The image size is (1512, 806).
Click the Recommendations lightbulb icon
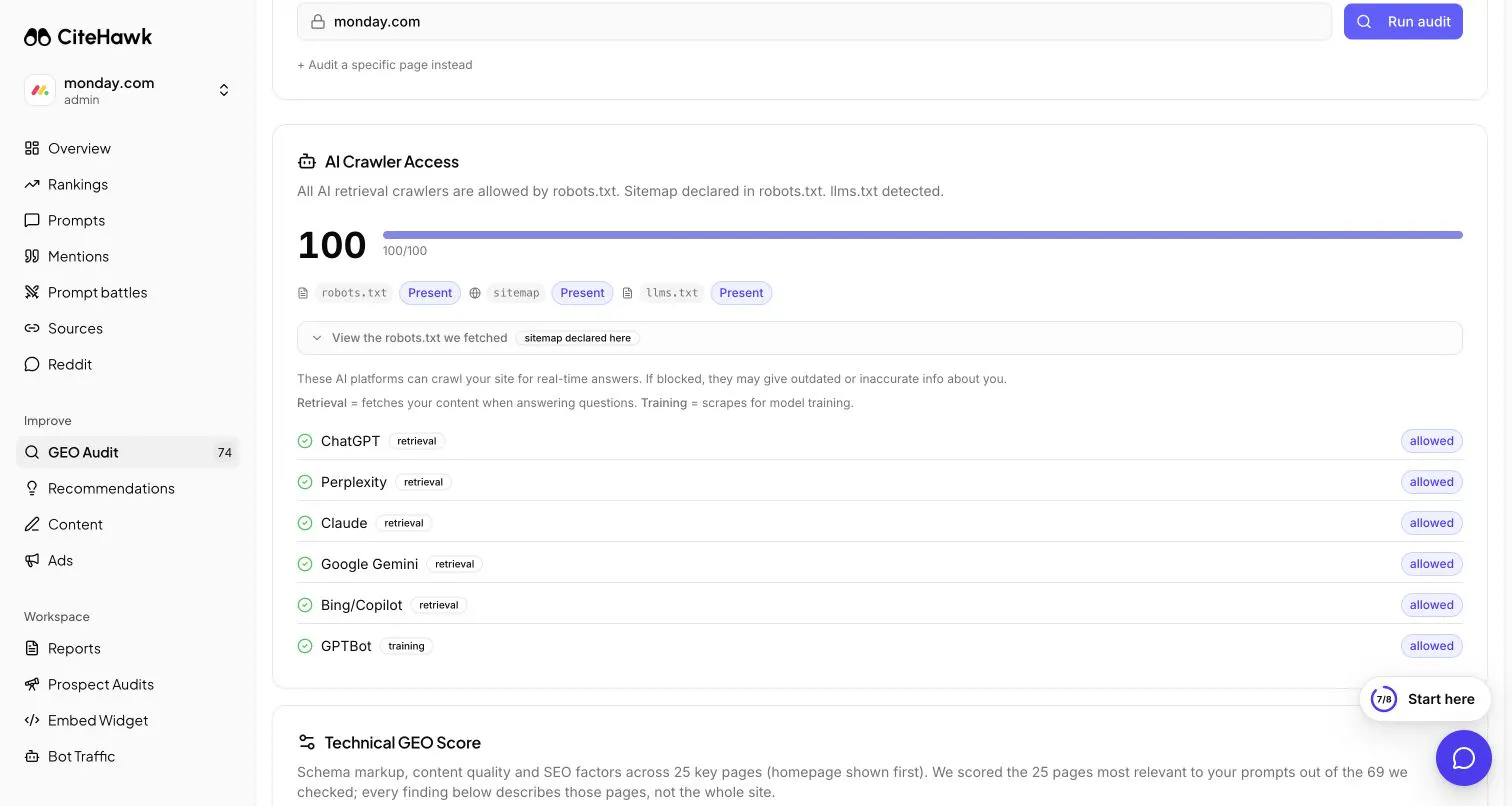pos(32,488)
